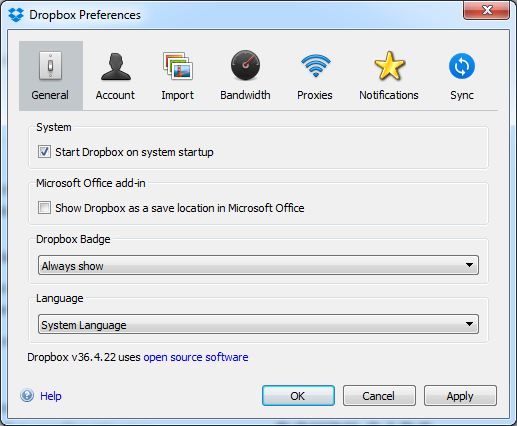
Task: Click the General light switch icon
Action: coord(50,66)
